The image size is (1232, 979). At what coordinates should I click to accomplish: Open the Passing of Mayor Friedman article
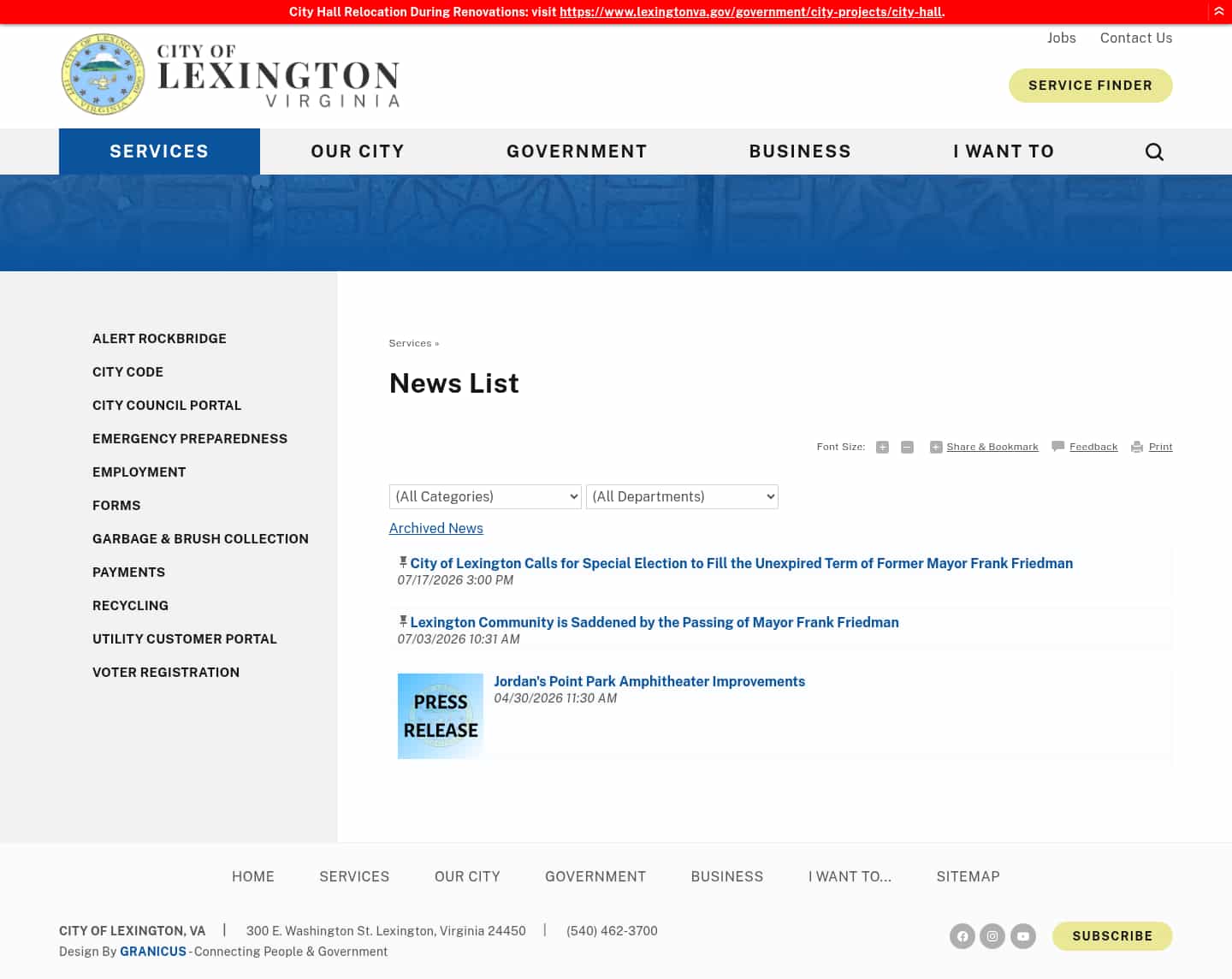pos(654,622)
